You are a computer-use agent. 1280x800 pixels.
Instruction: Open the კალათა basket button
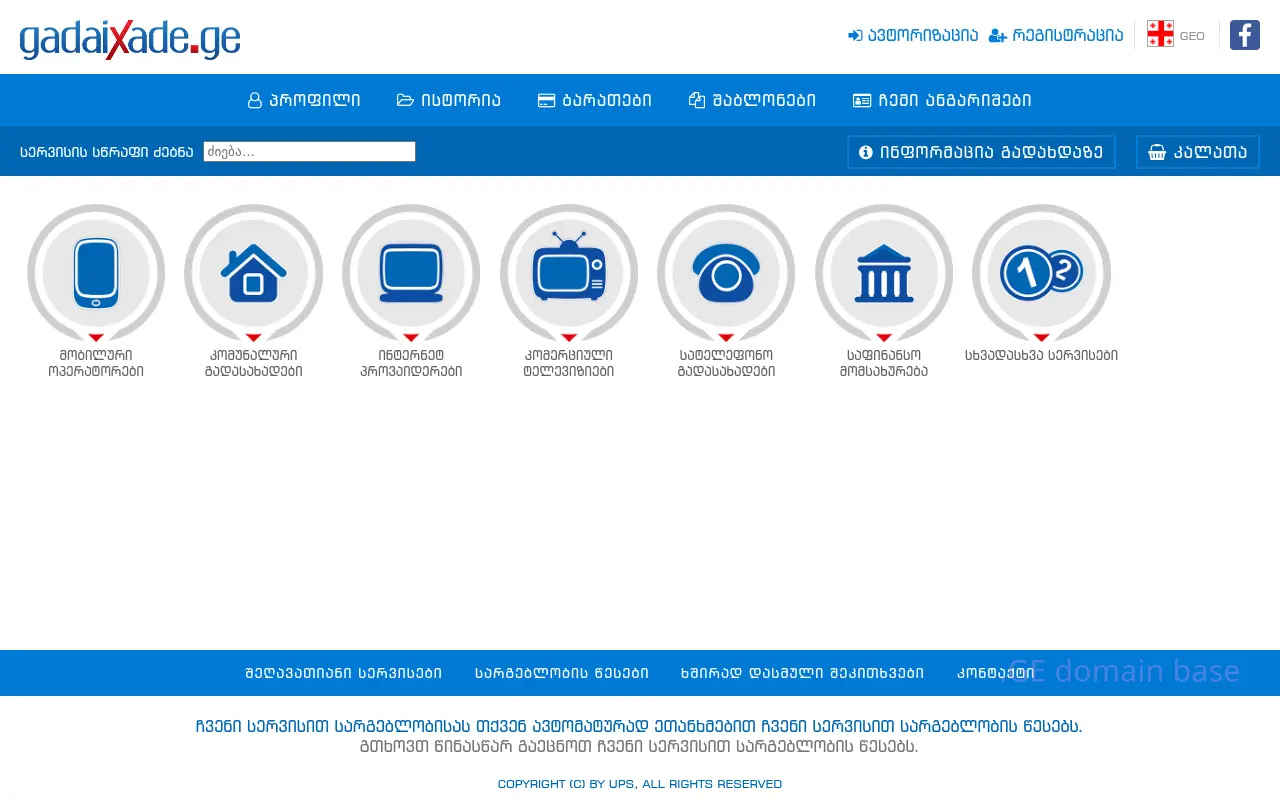coord(1197,152)
